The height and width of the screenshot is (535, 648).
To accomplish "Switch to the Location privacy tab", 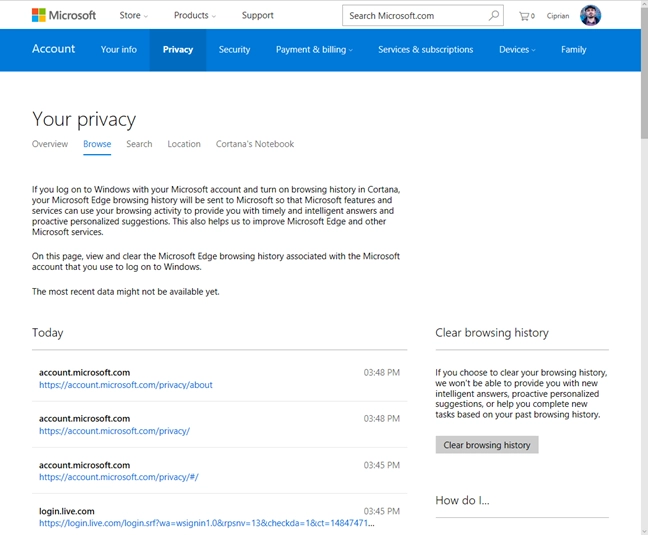I will pyautogui.click(x=184, y=144).
